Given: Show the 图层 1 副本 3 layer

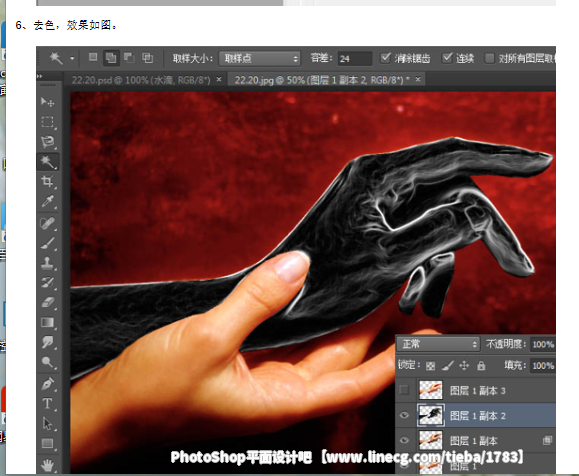Looking at the screenshot, I should (404, 390).
